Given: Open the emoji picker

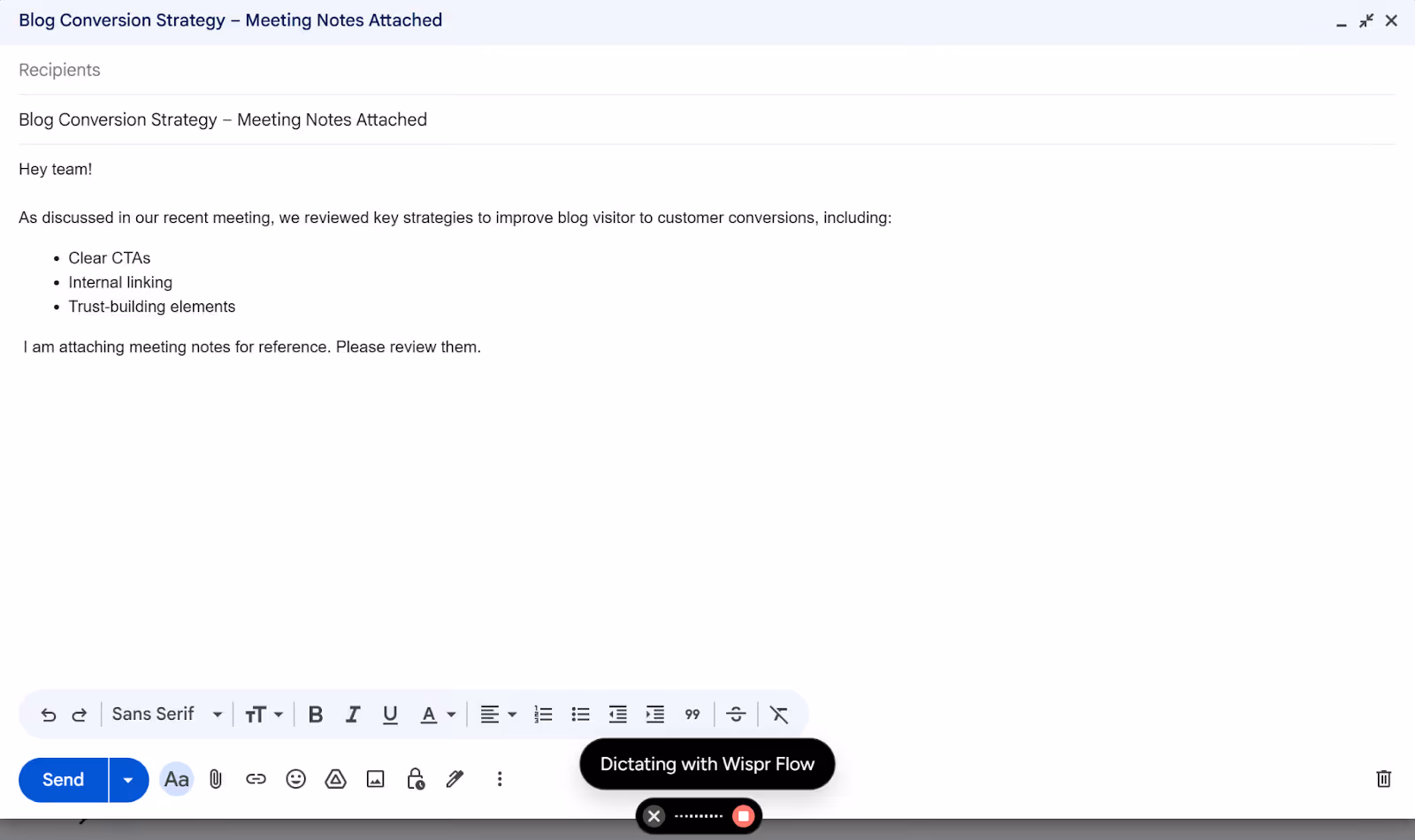Looking at the screenshot, I should (x=295, y=779).
